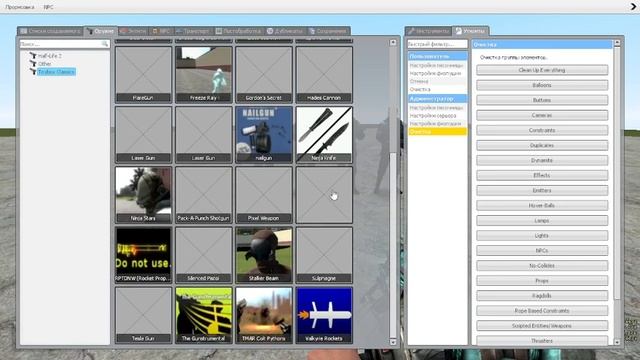Clean up No-Collides
This screenshot has width=640, height=360.
(x=542, y=265)
